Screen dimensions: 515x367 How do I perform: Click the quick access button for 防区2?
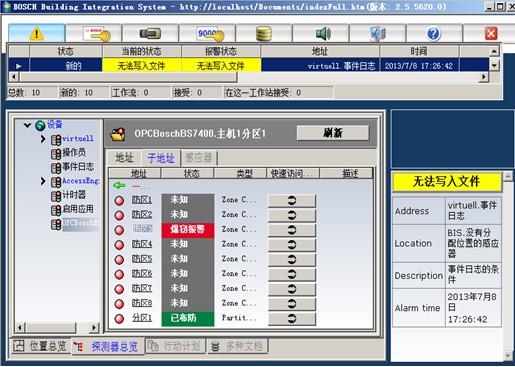point(292,215)
